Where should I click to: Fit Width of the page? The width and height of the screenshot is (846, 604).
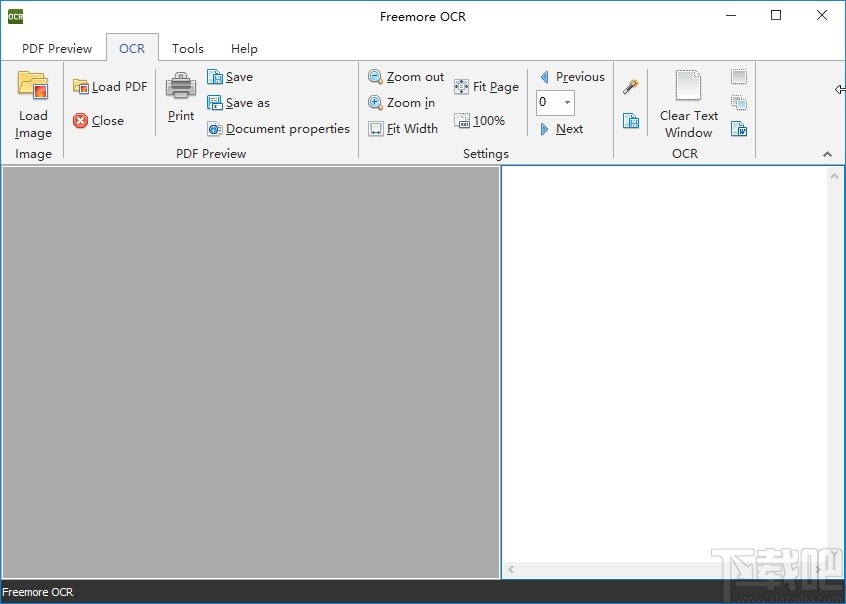[x=403, y=128]
